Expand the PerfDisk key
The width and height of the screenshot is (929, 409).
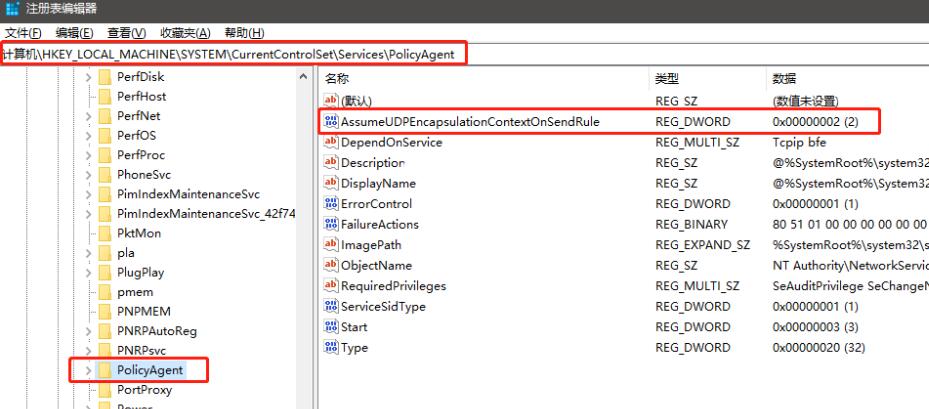(88, 77)
